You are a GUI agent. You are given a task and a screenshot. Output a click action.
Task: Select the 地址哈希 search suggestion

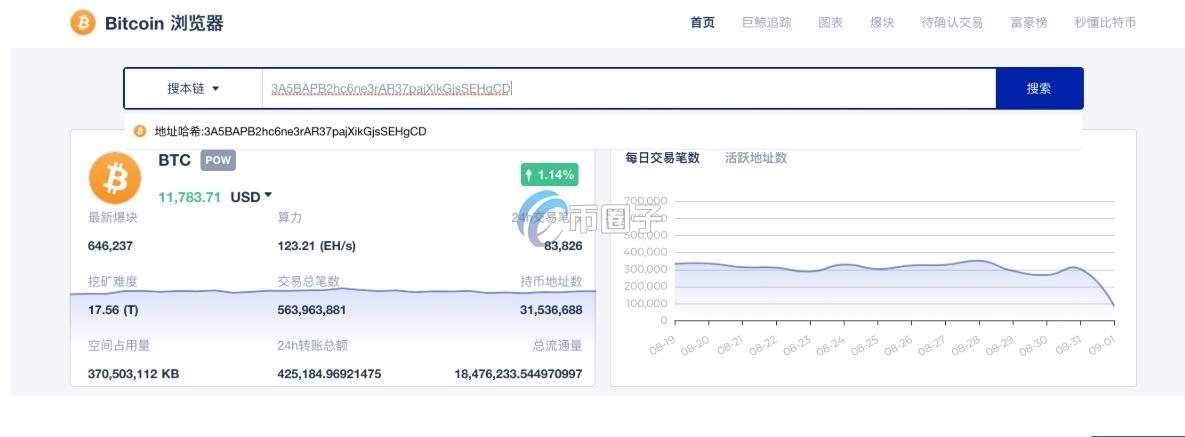(602, 132)
